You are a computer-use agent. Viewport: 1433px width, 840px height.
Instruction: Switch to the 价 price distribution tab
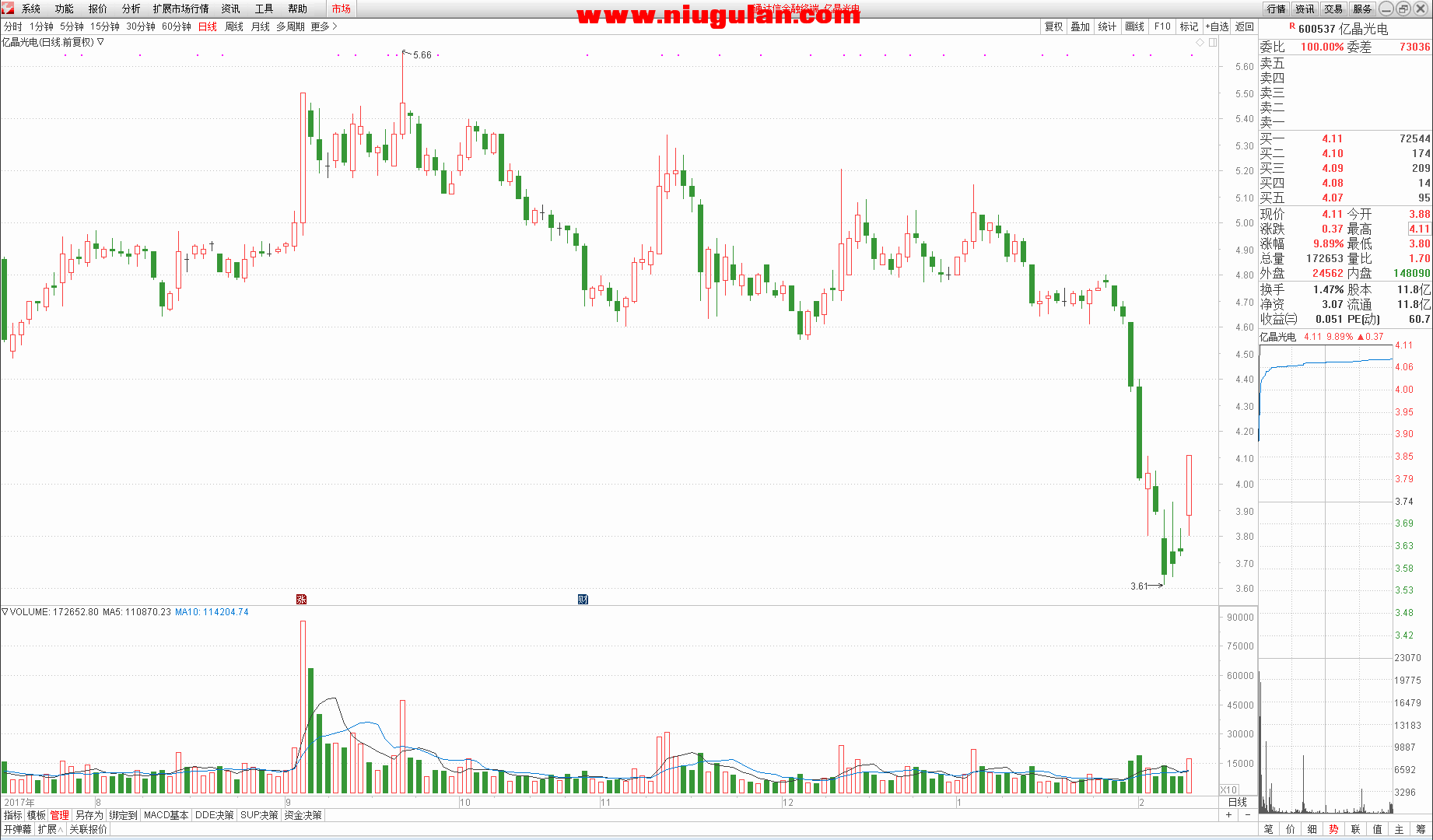(1291, 829)
